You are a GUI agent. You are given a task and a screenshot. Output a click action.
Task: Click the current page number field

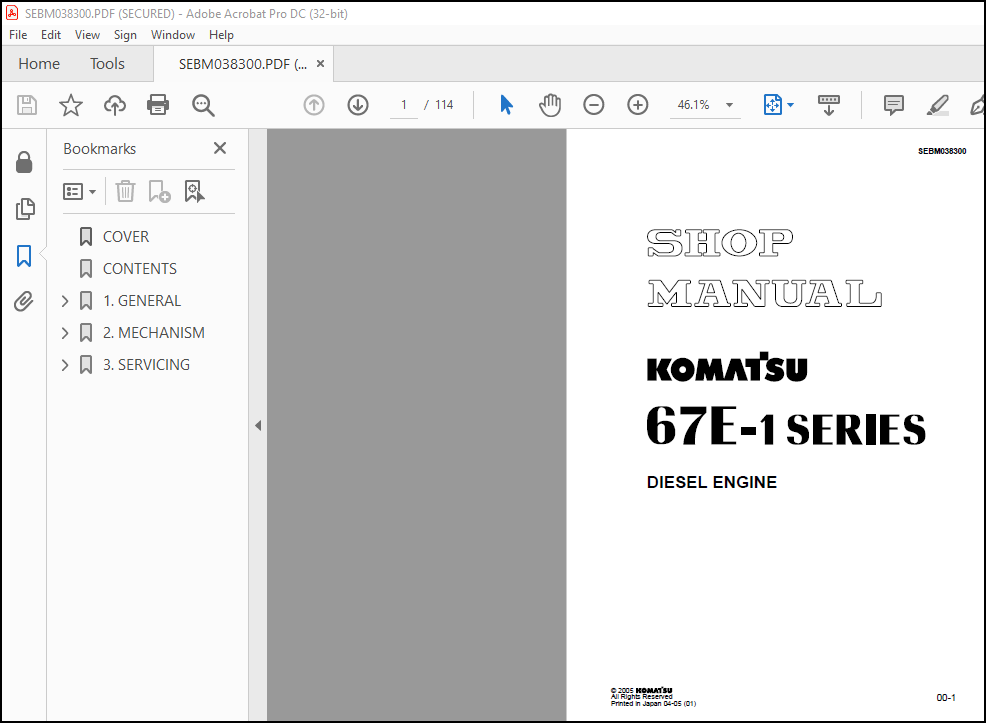tap(404, 105)
